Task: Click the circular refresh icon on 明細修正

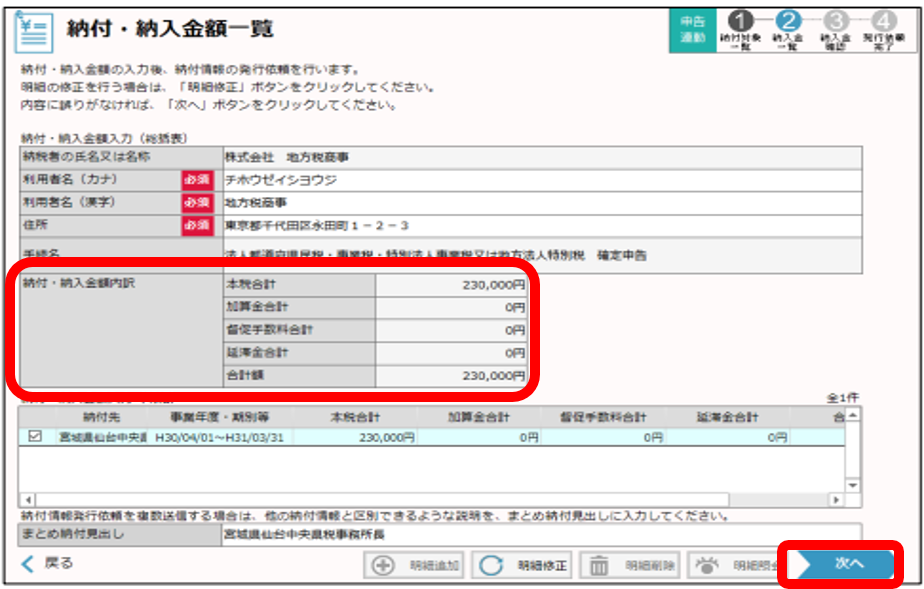Action: tap(488, 565)
